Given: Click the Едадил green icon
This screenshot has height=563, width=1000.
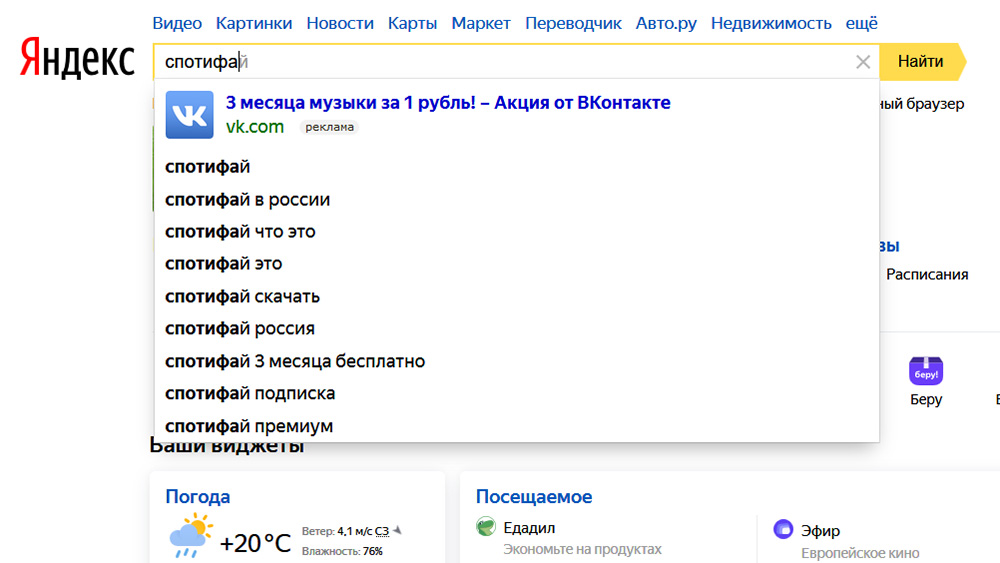Looking at the screenshot, I should pyautogui.click(x=486, y=528).
